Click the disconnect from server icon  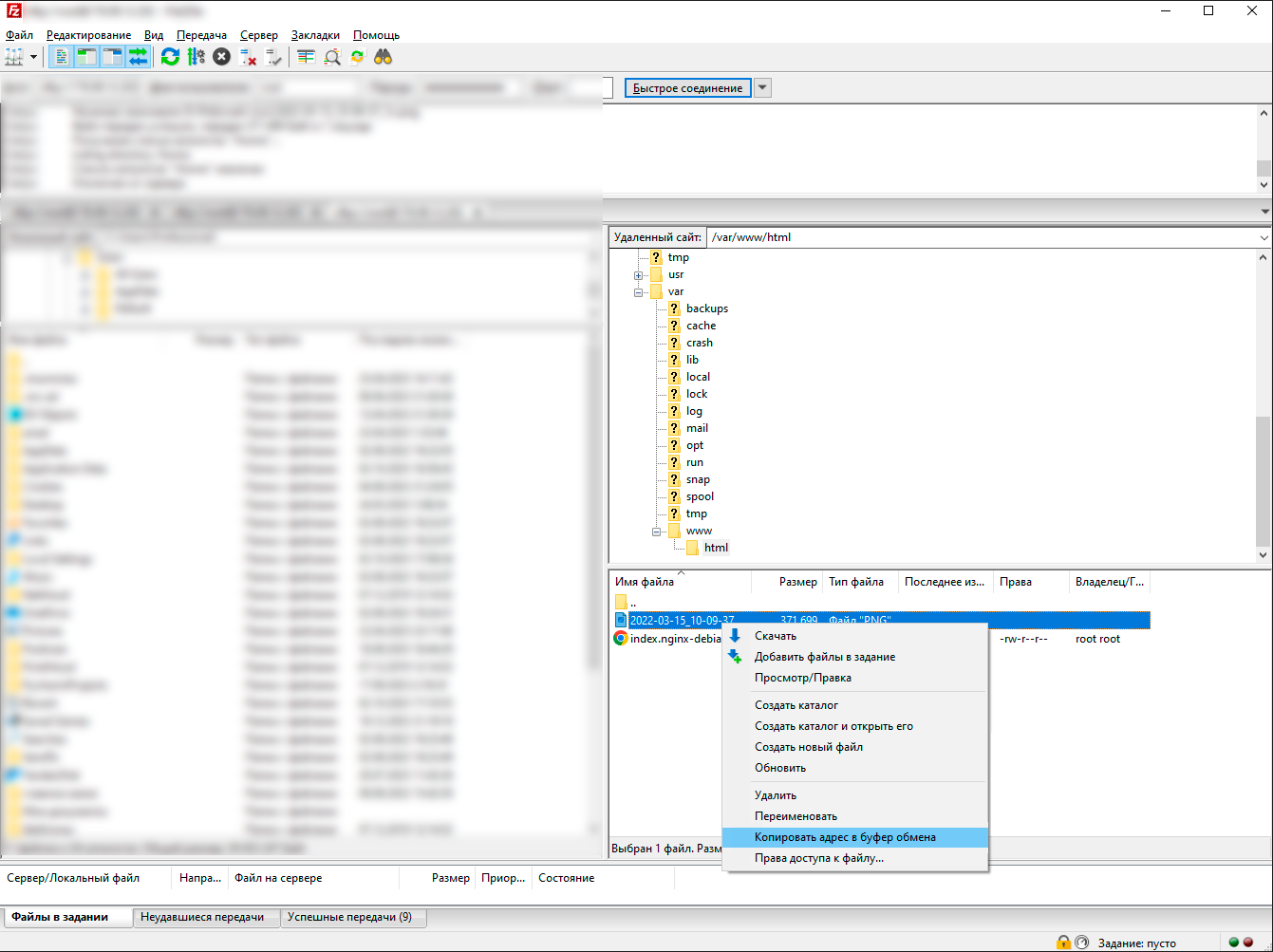(x=249, y=57)
